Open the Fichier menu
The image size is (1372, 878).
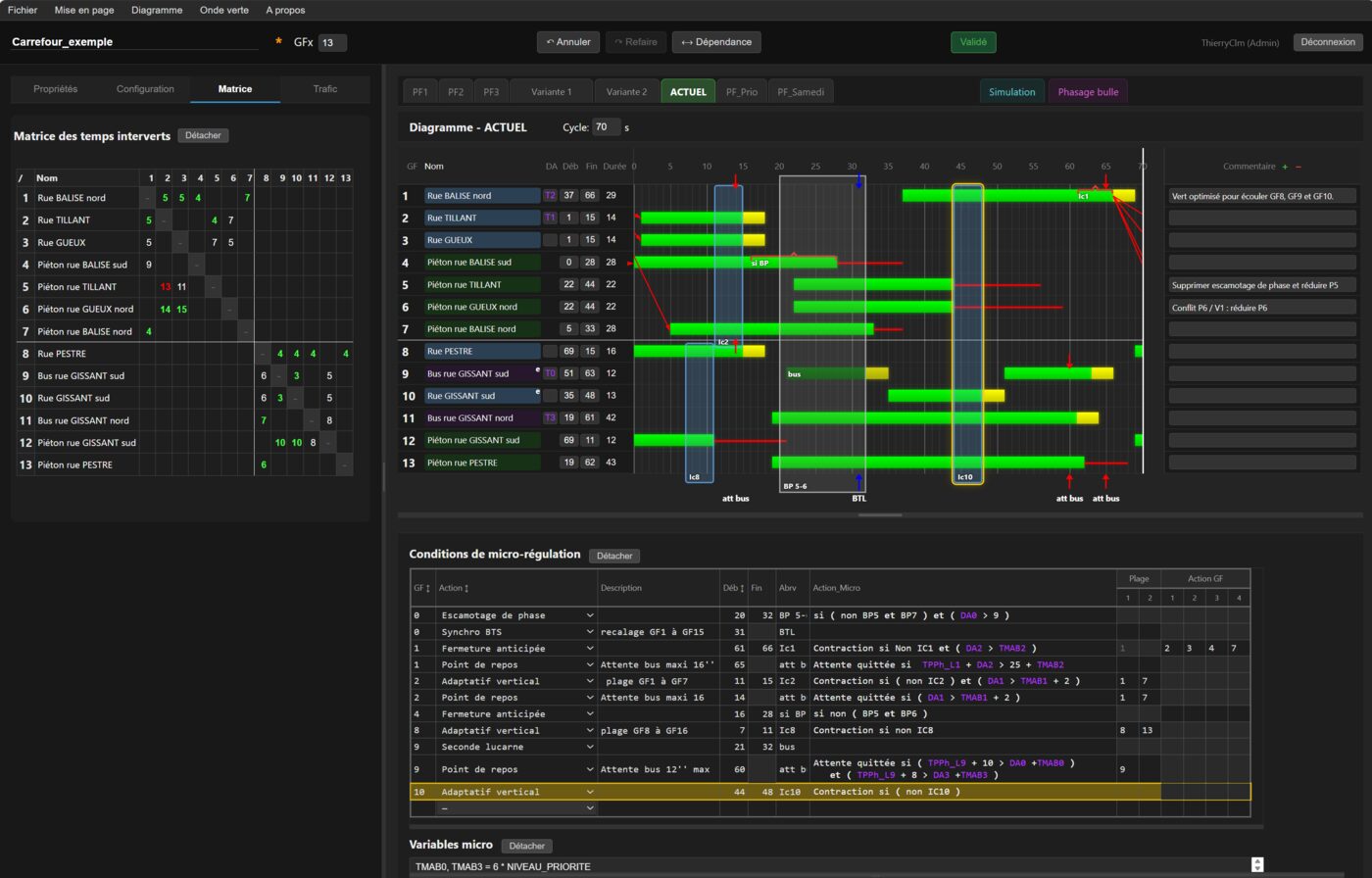23,10
